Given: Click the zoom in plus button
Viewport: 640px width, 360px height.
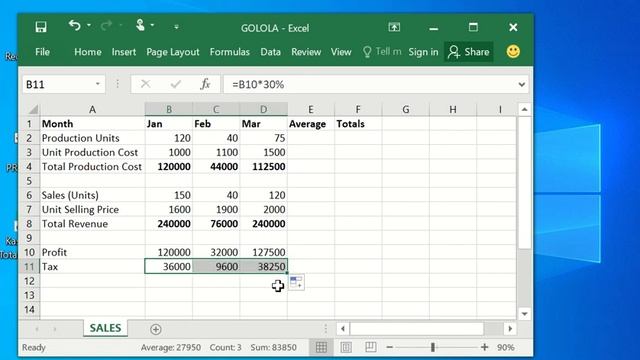Looking at the screenshot, I should coord(484,347).
